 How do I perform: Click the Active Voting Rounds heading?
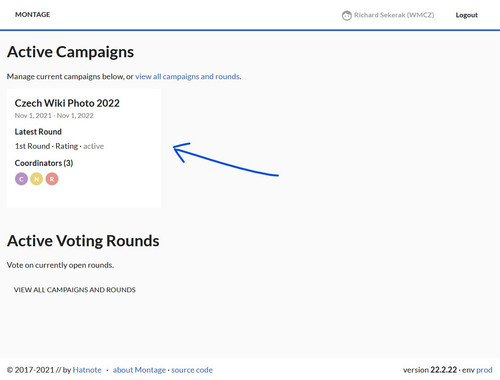pyautogui.click(x=83, y=241)
